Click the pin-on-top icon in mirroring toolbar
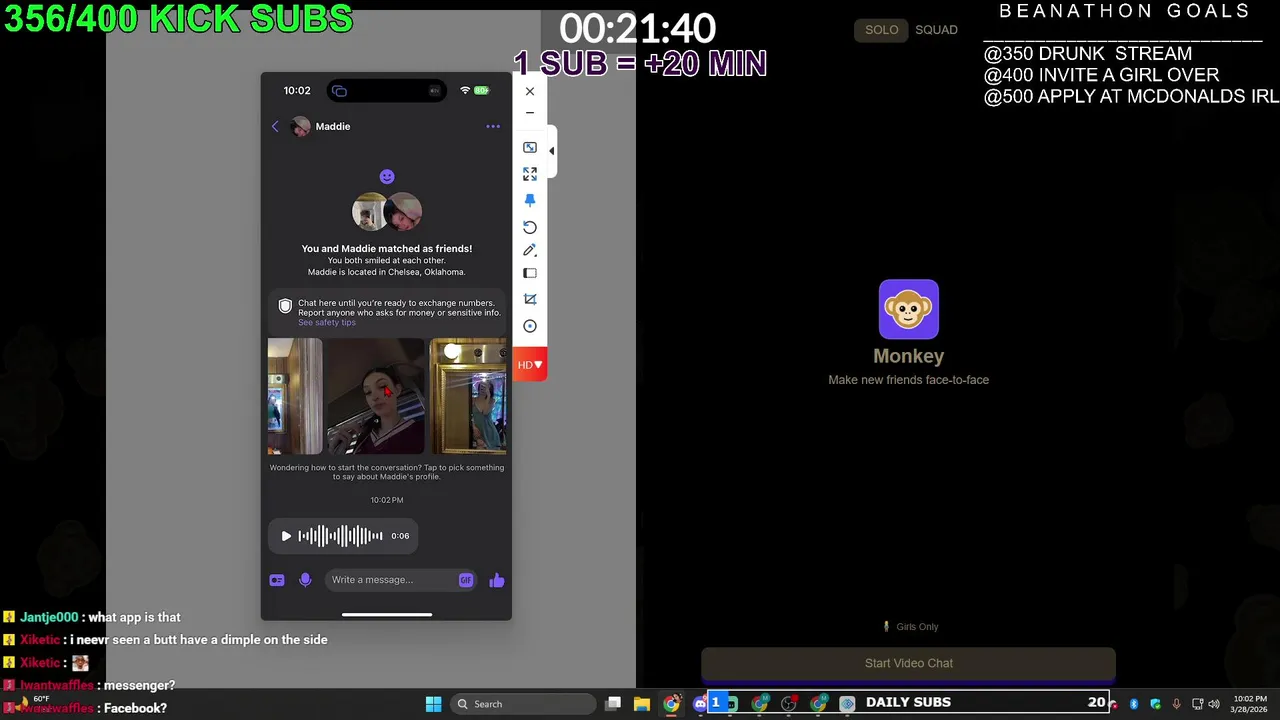 coord(530,200)
